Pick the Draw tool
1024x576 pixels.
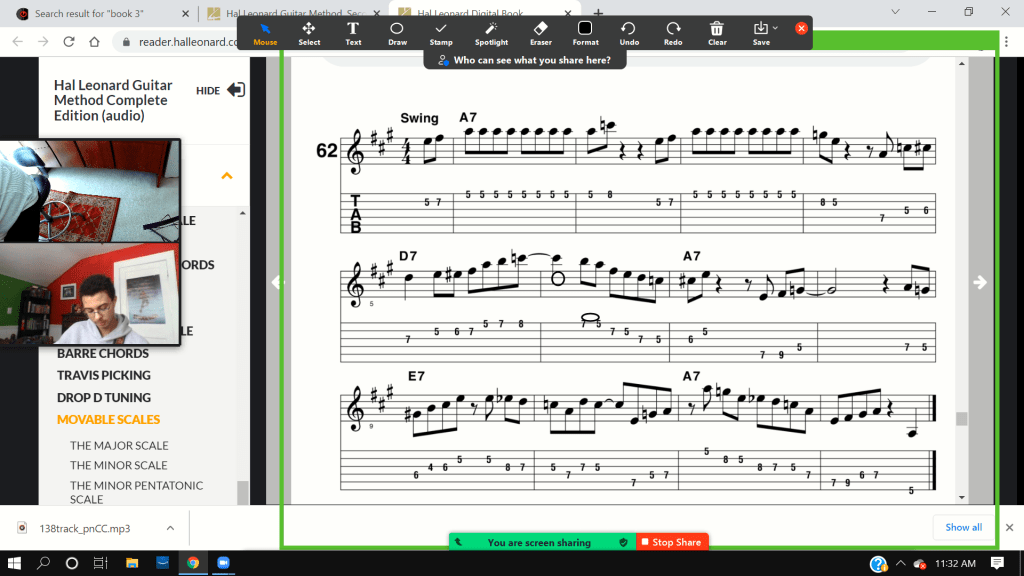397,32
